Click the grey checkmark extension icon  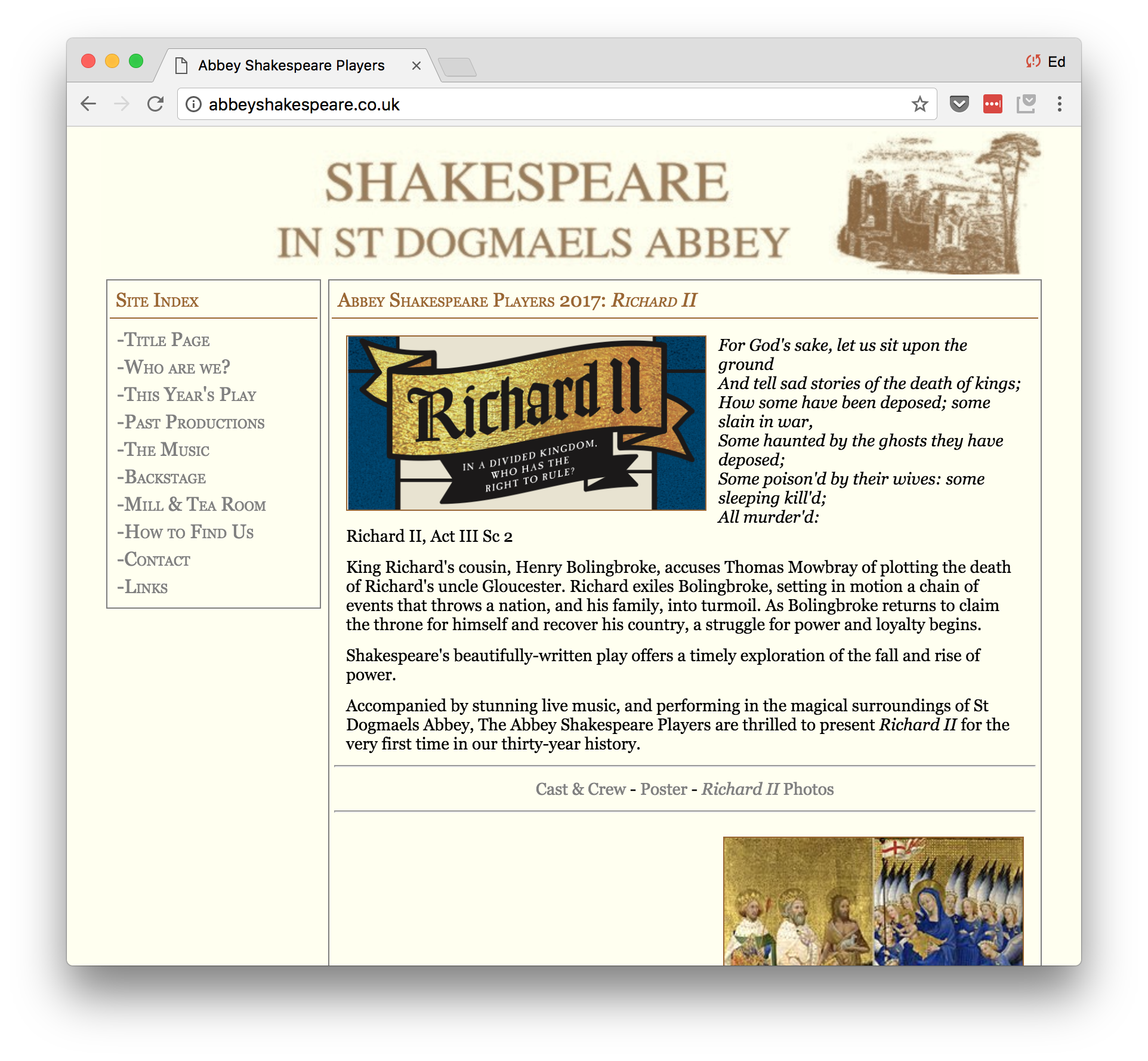click(x=1026, y=104)
